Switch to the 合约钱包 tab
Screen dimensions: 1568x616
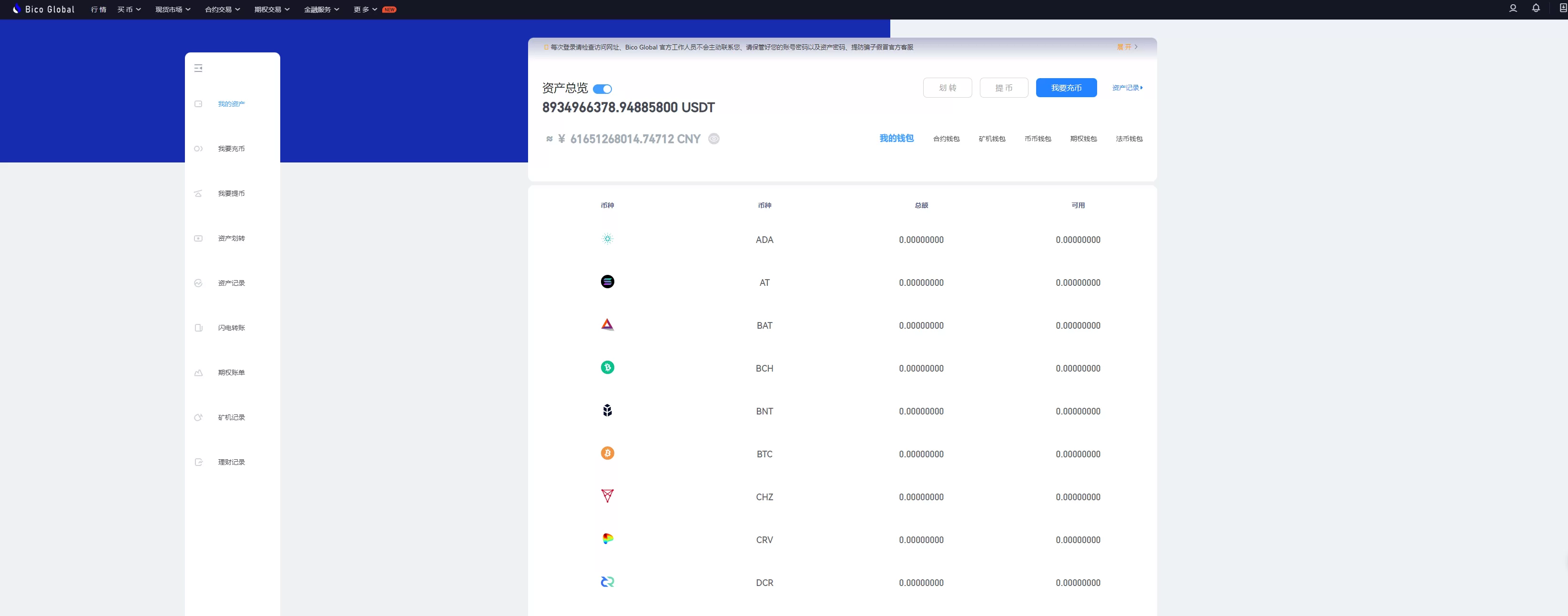(x=946, y=139)
